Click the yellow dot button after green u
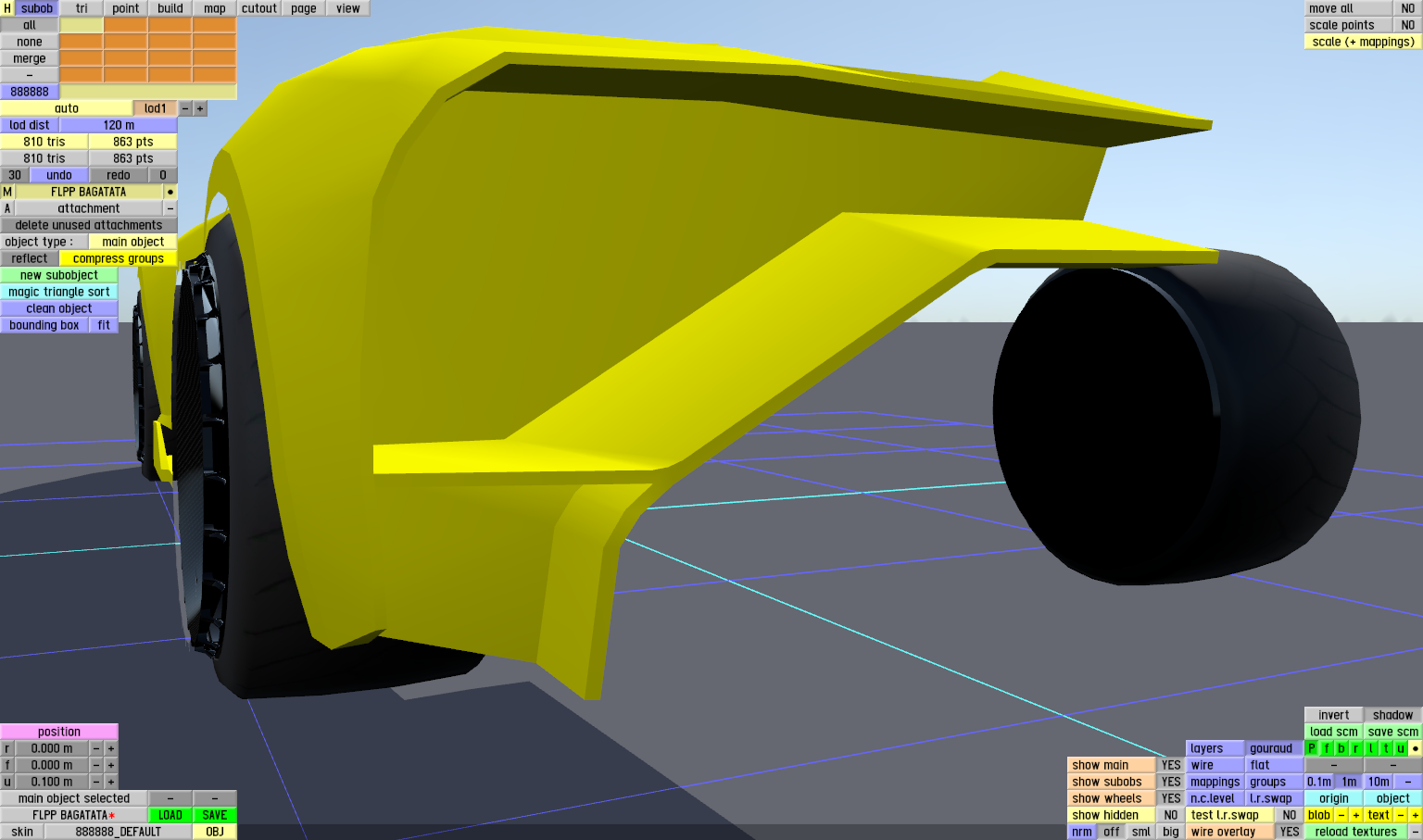Screen dimensions: 1423x840 tap(1416, 748)
